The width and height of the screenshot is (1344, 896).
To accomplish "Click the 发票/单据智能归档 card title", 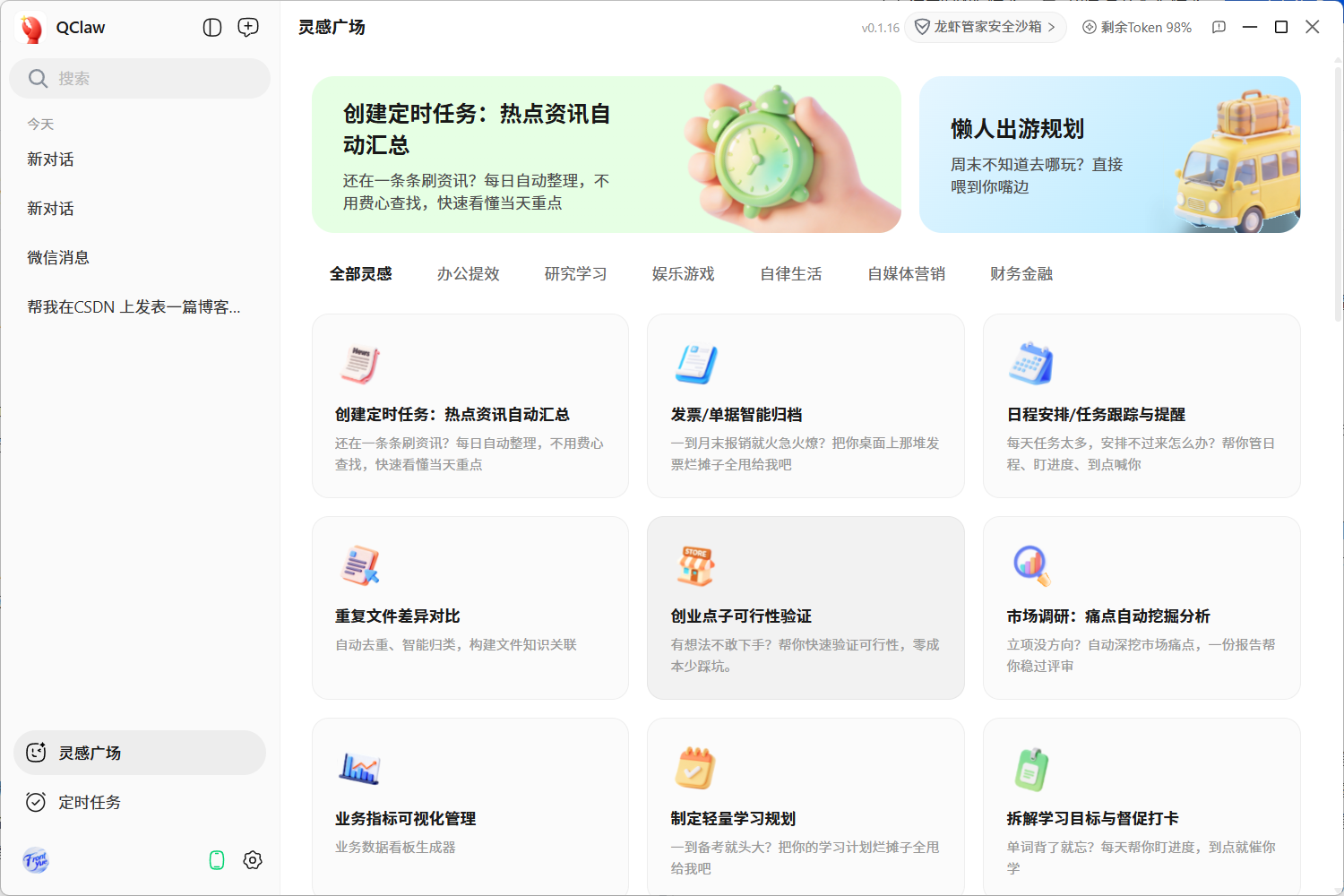I will point(737,415).
